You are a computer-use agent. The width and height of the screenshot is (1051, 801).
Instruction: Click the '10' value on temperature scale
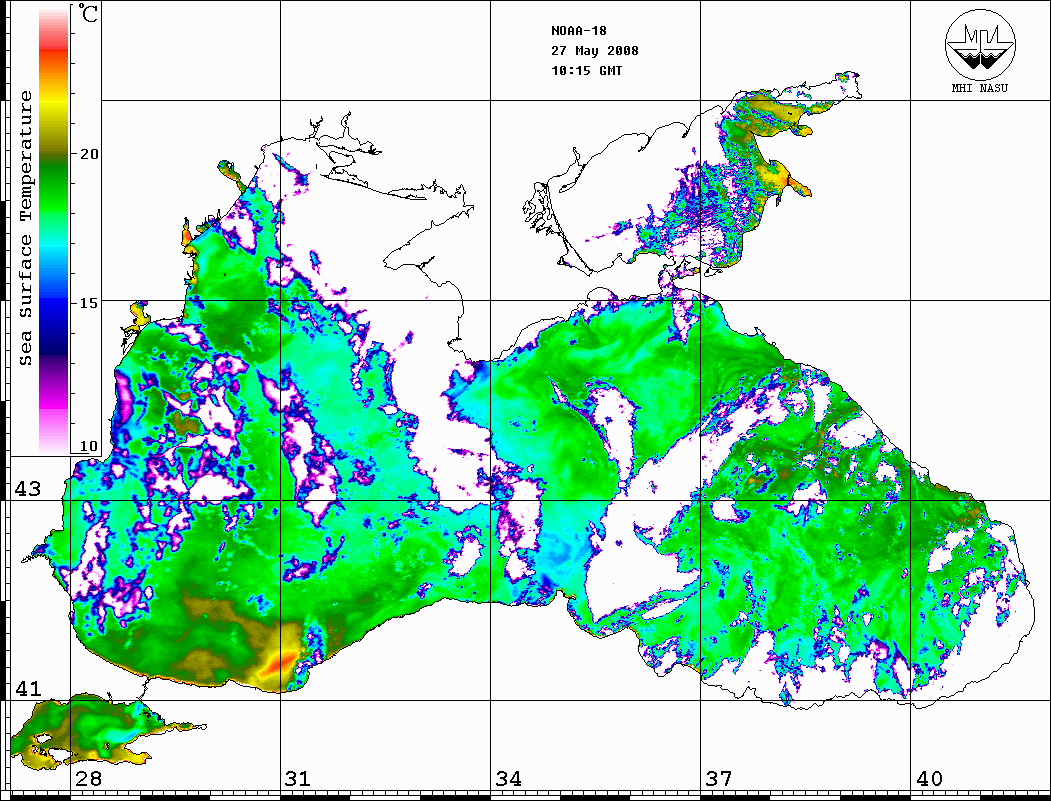click(88, 446)
